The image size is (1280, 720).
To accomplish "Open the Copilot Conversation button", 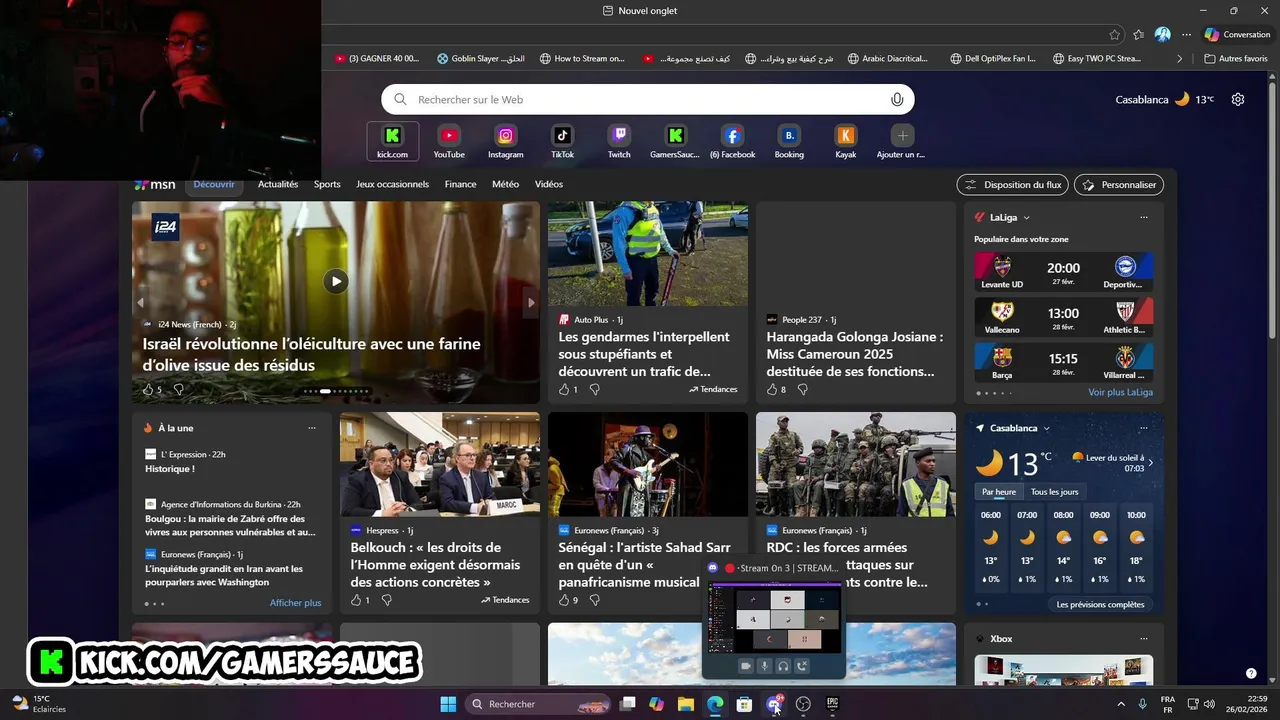I will (1238, 34).
